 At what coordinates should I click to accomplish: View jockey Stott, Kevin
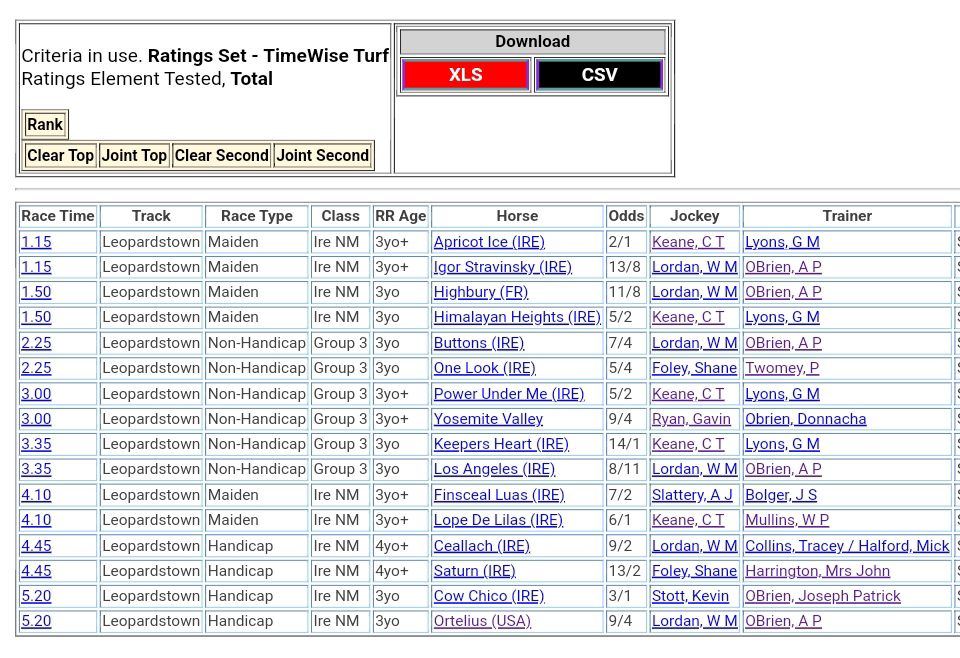(x=690, y=596)
